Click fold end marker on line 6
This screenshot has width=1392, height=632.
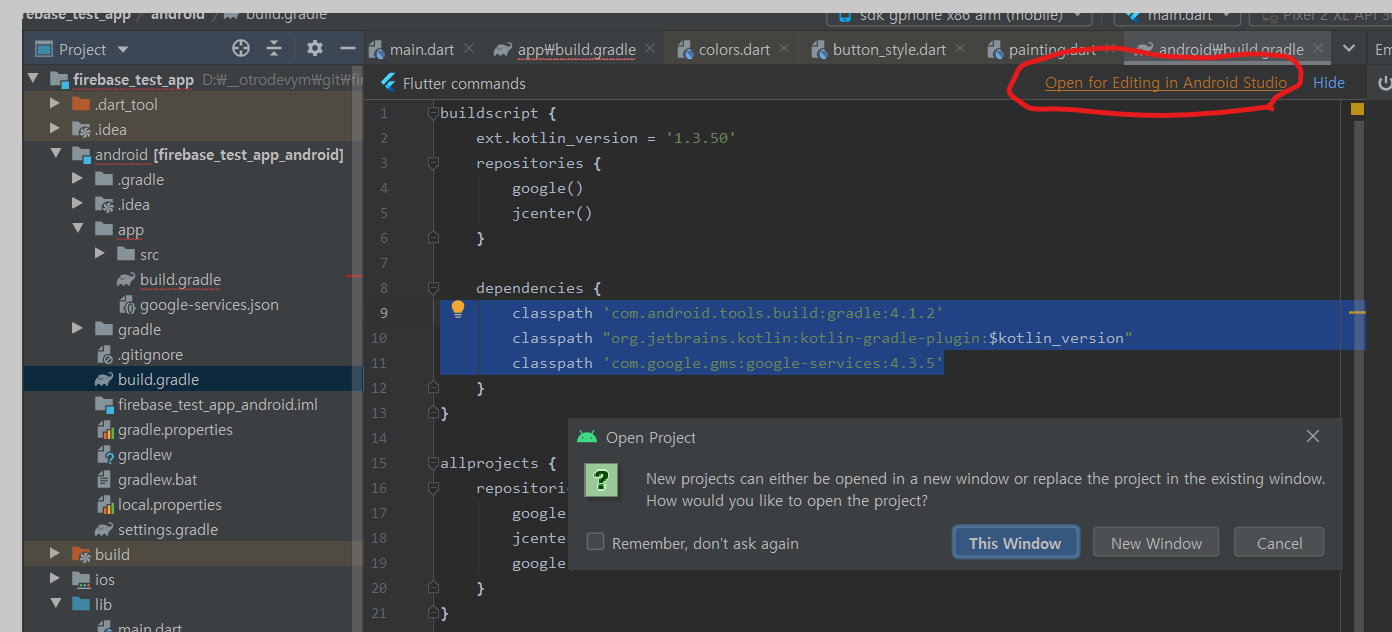(x=433, y=238)
